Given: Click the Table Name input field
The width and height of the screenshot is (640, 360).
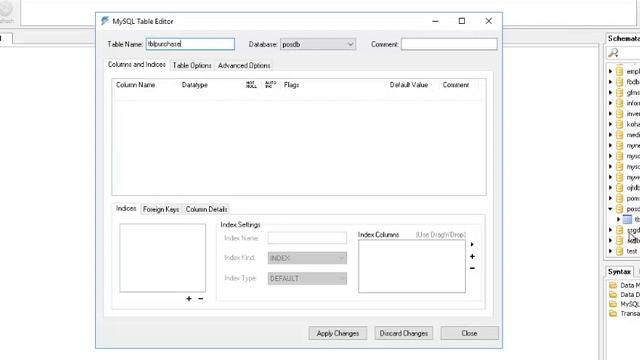Looking at the screenshot, I should [190, 44].
